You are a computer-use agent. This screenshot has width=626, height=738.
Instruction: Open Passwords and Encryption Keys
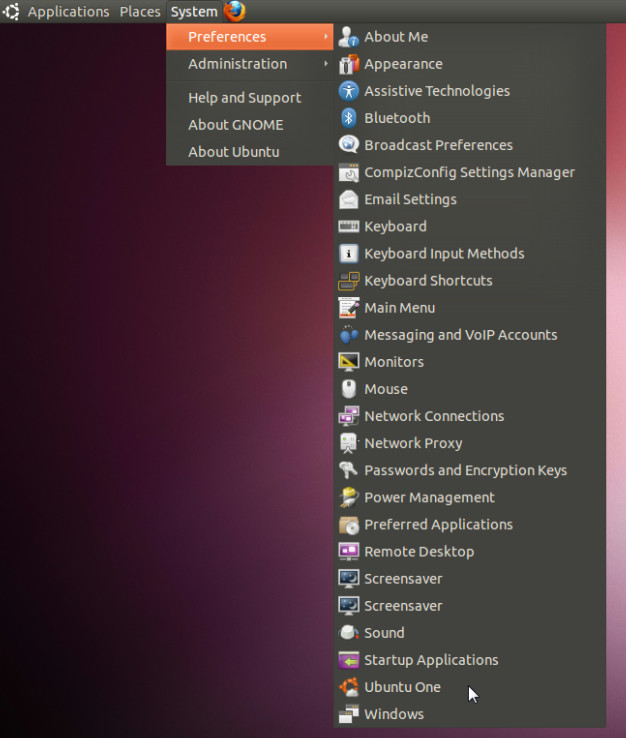[x=470, y=470]
